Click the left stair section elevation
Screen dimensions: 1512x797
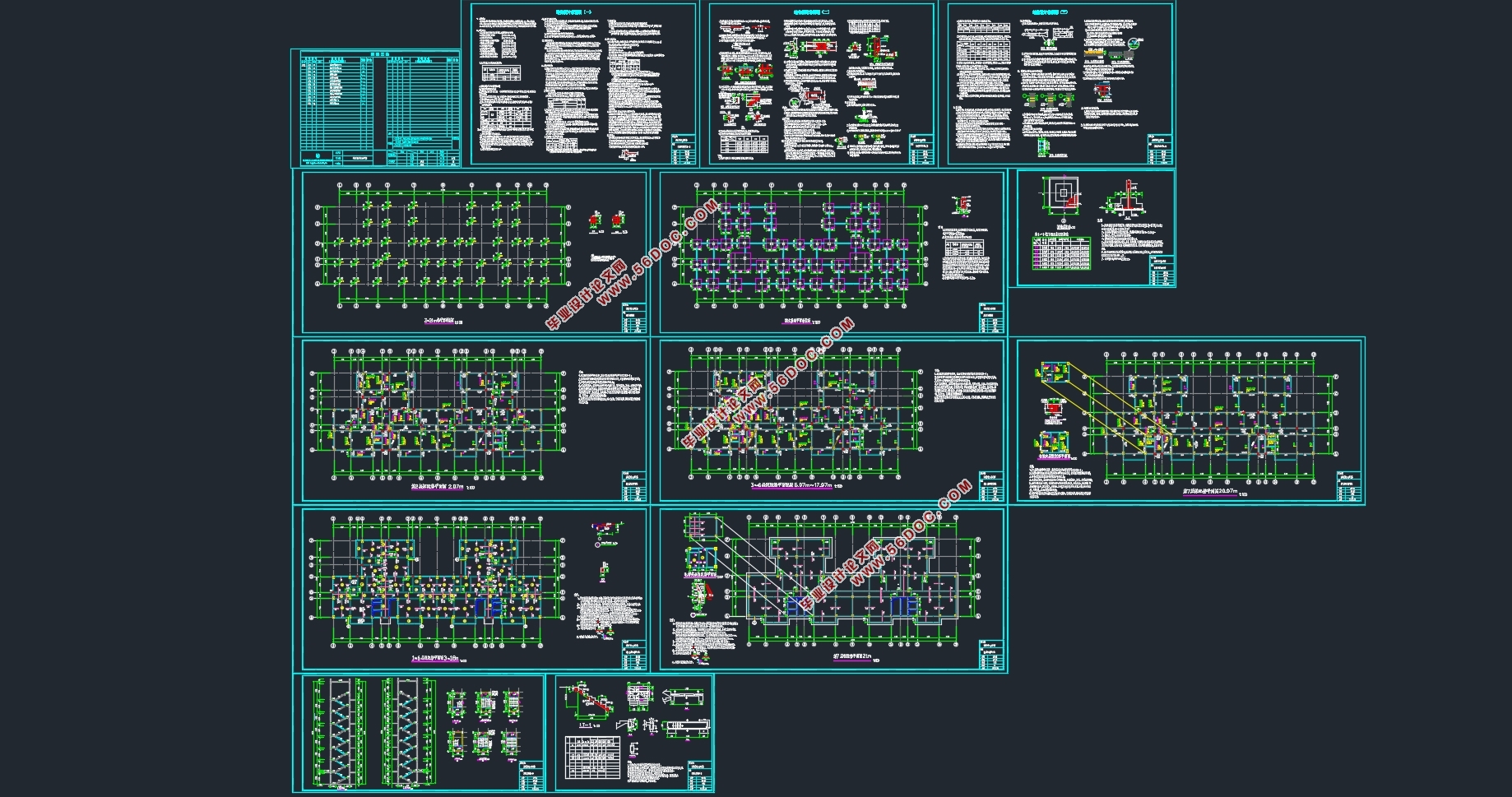tap(334, 732)
